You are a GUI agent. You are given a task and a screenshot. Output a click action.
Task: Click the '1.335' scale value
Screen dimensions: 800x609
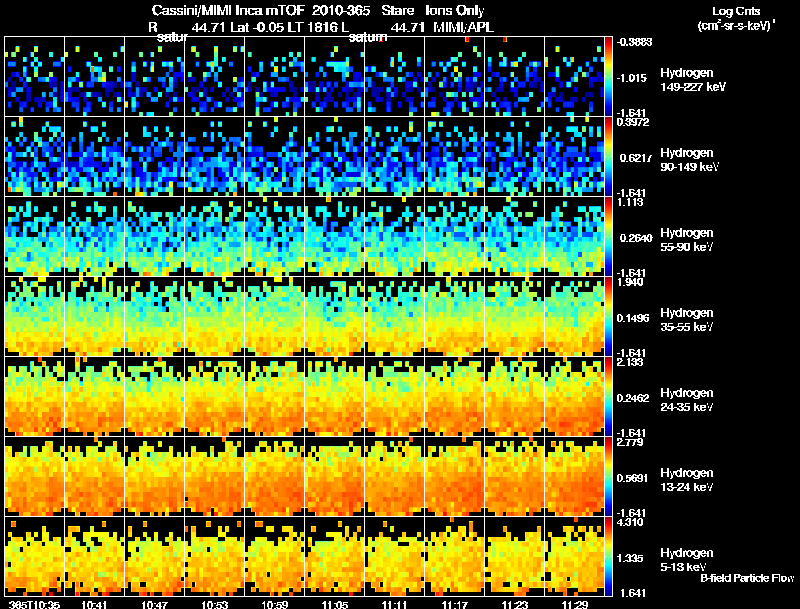coord(629,559)
